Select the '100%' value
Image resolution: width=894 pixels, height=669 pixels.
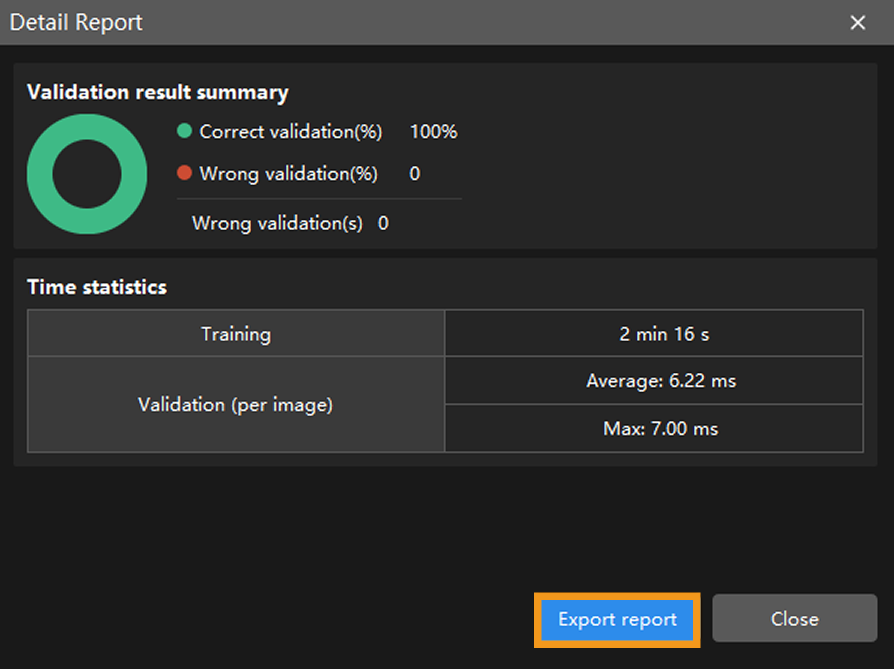point(433,132)
